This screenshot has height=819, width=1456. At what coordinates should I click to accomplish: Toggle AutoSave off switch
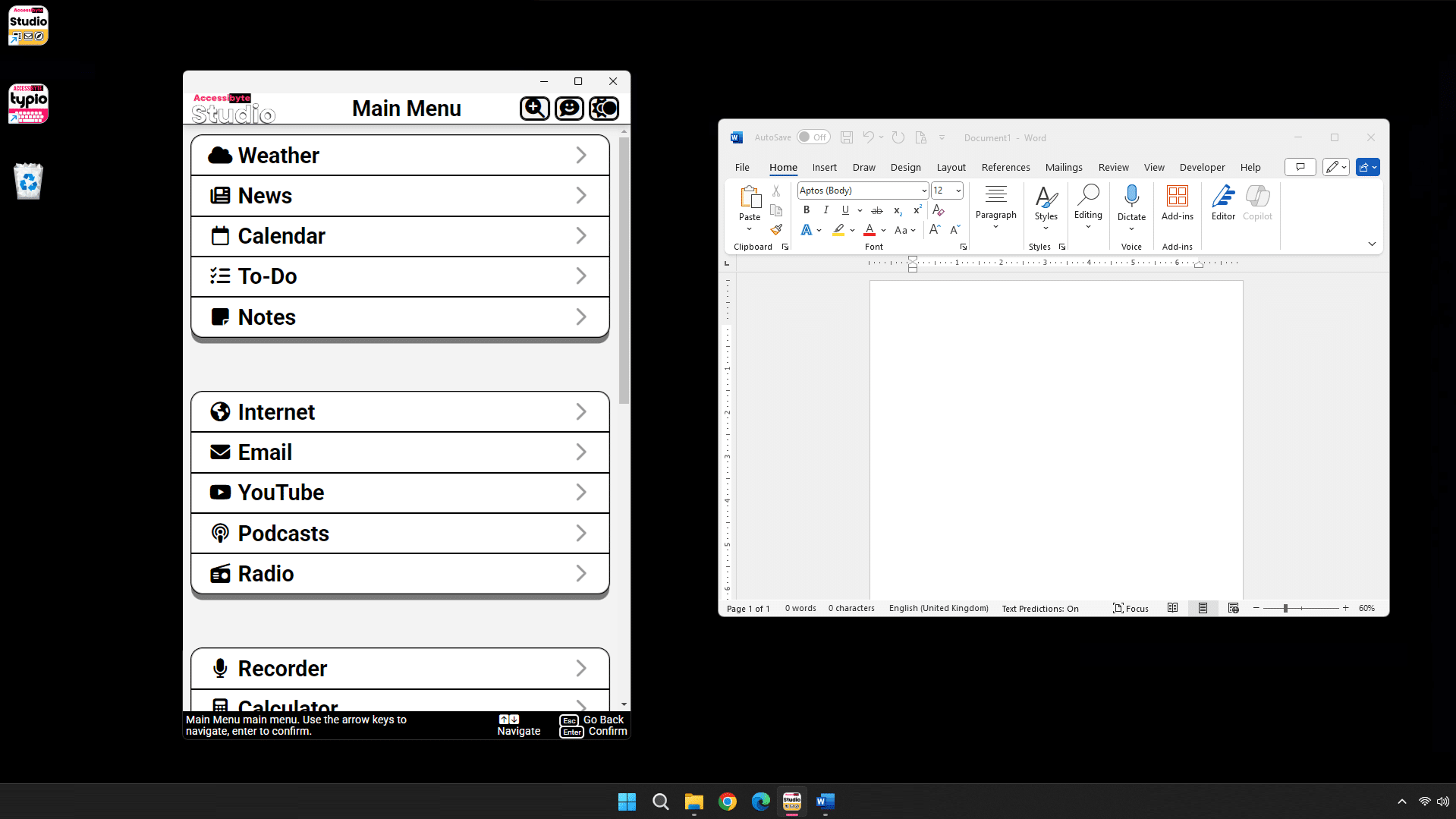(813, 137)
